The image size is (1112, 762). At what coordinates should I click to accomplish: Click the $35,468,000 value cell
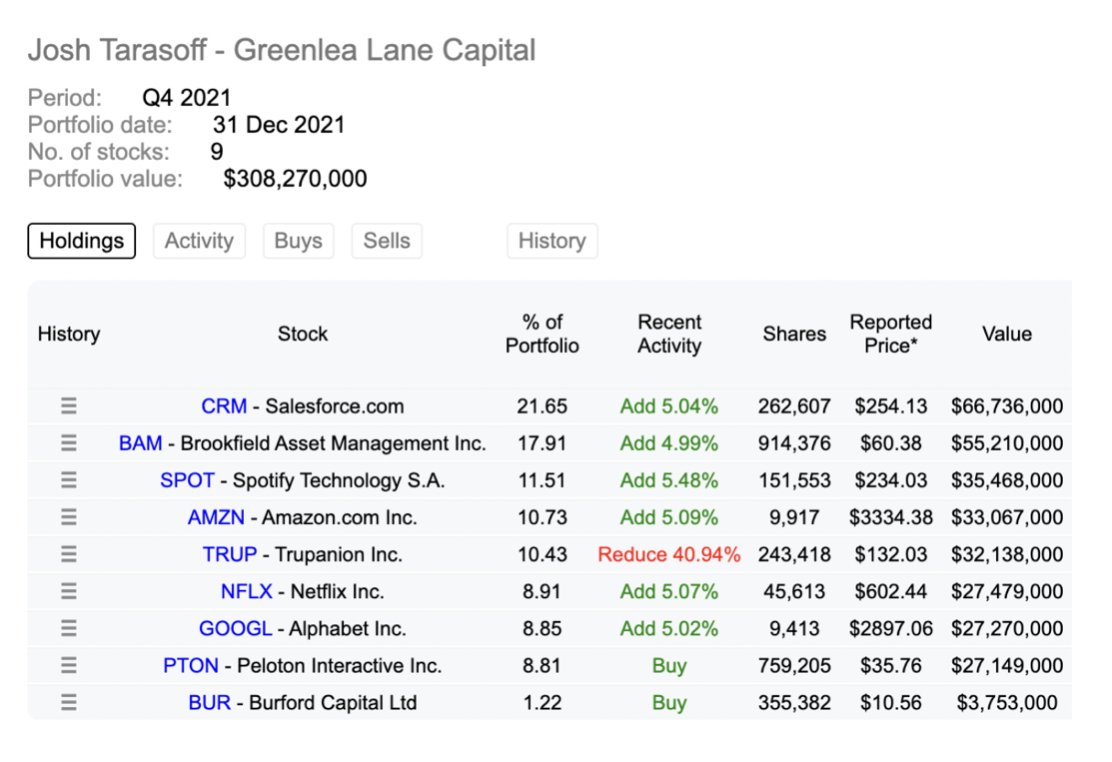pyautogui.click(x=1007, y=480)
